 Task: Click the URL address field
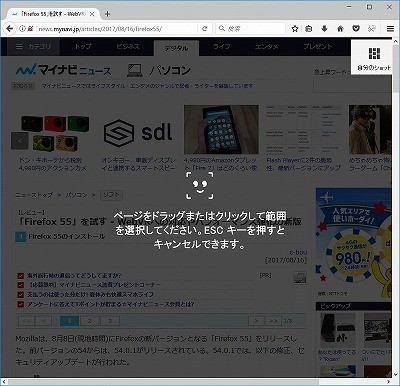pyautogui.click(x=117, y=29)
